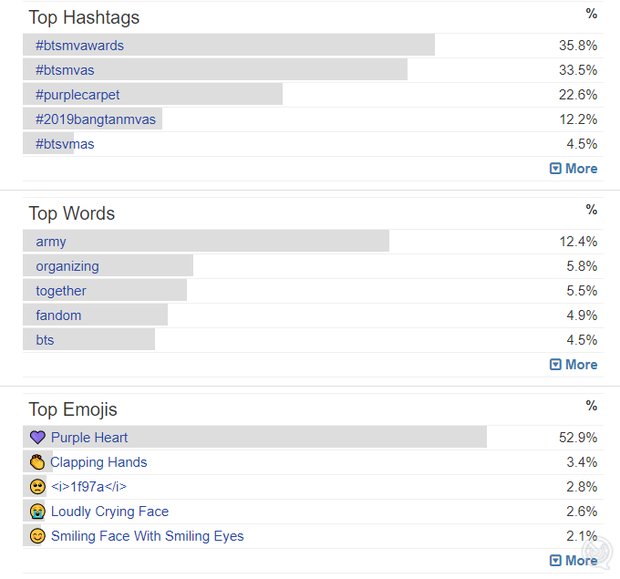620x579 pixels.
Task: Select the #purplecarpet hashtag
Action: pyautogui.click(x=78, y=95)
